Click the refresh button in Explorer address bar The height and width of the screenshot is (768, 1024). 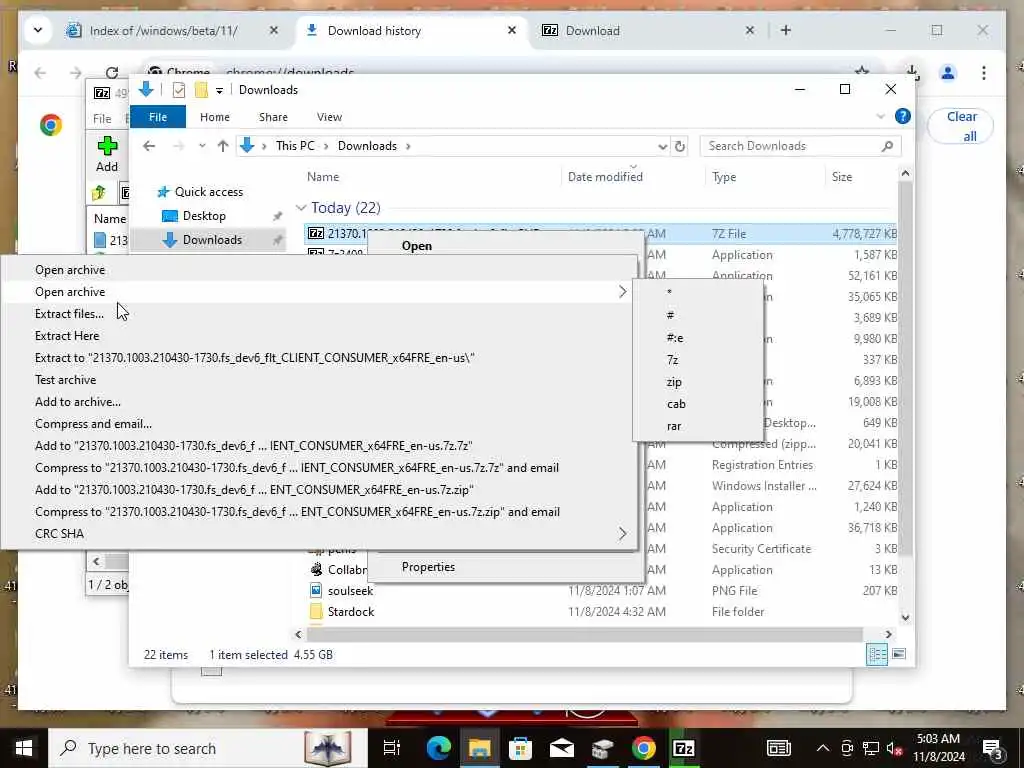click(x=680, y=146)
